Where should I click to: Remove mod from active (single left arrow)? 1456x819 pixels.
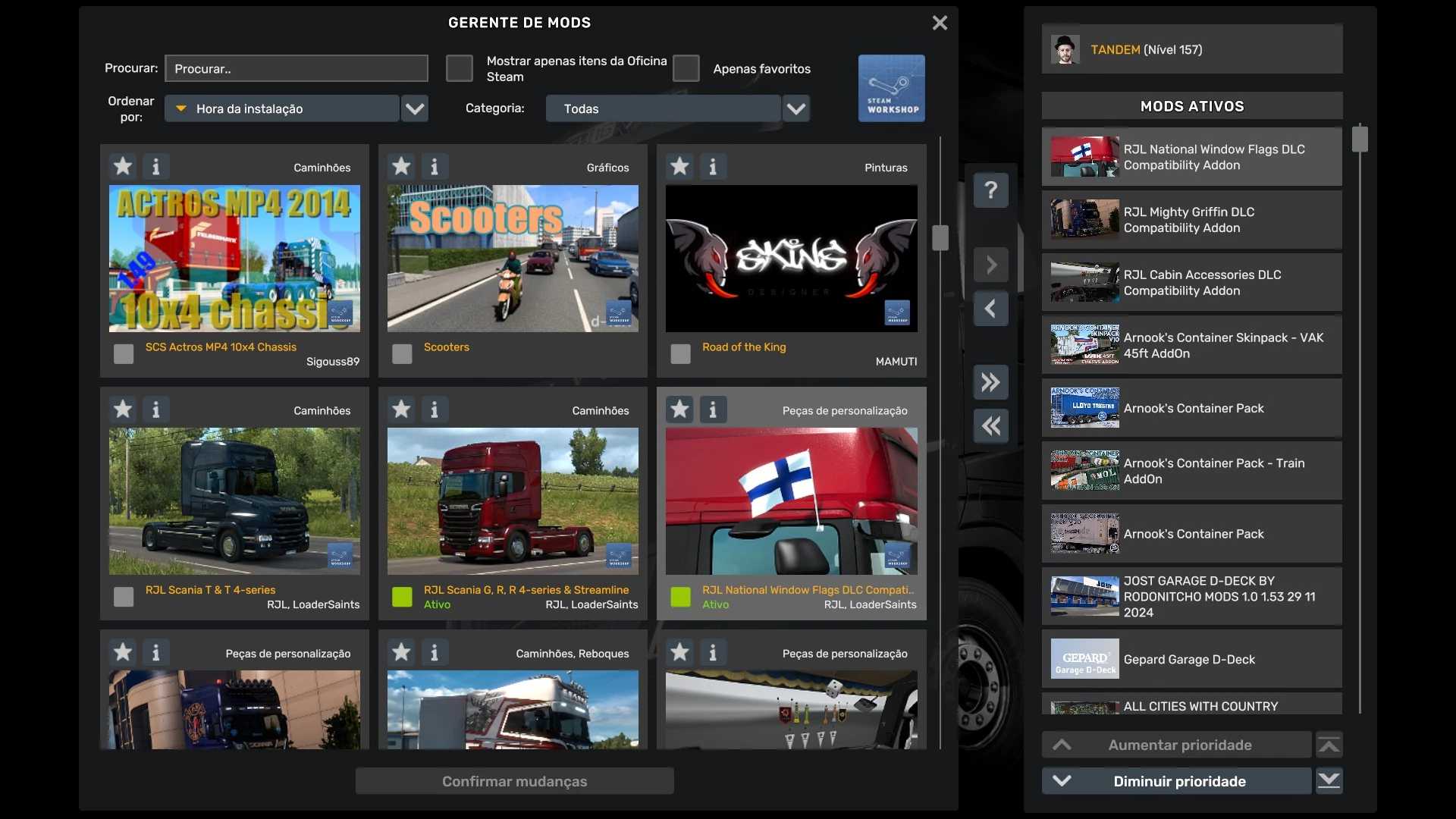[990, 309]
